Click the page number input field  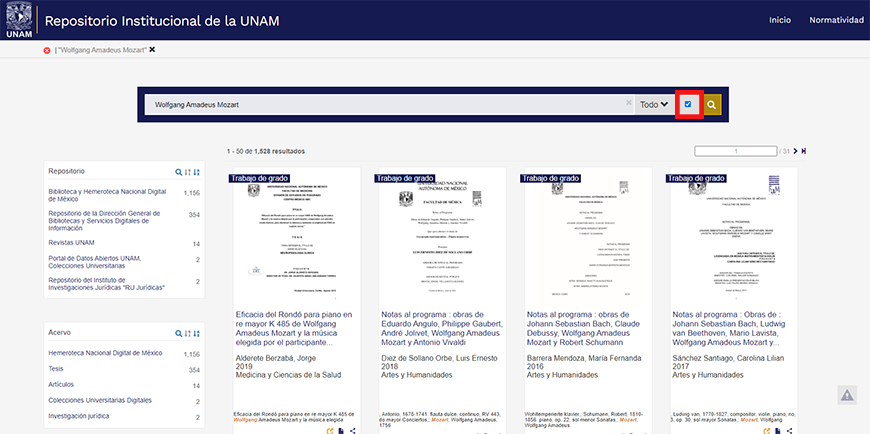(x=736, y=151)
